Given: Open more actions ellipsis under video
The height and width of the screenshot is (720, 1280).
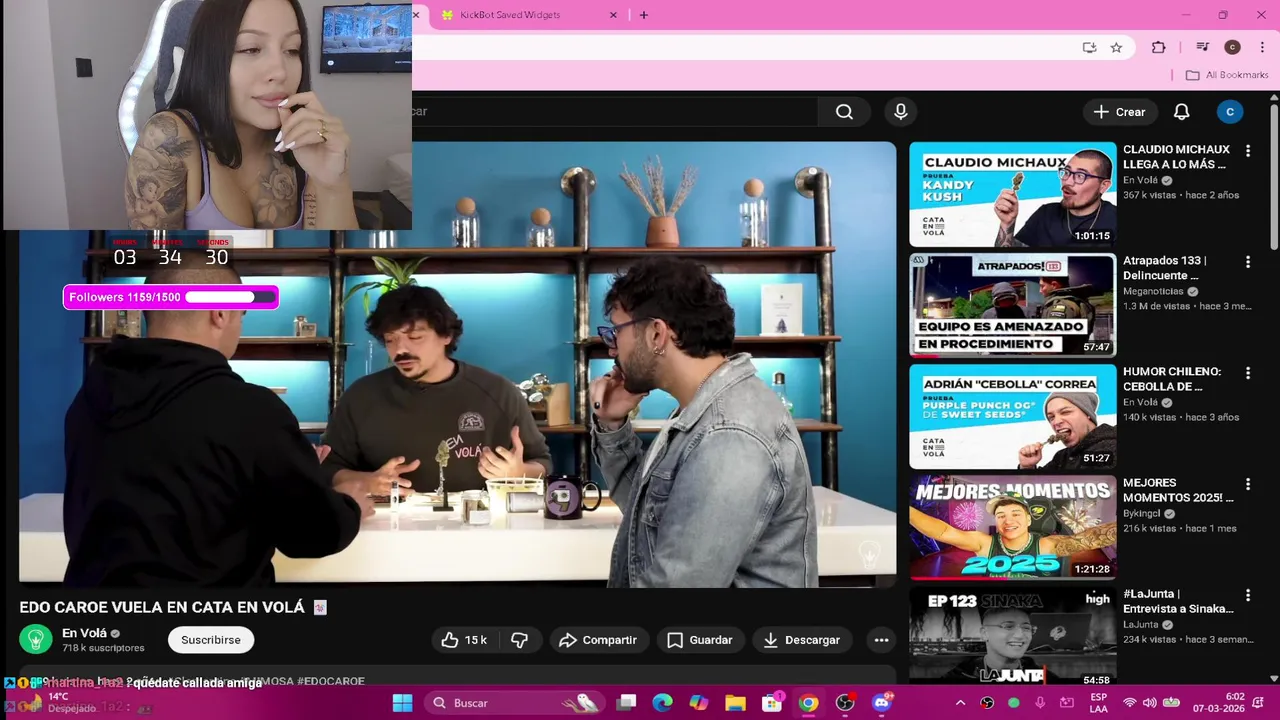Looking at the screenshot, I should pyautogui.click(x=881, y=640).
